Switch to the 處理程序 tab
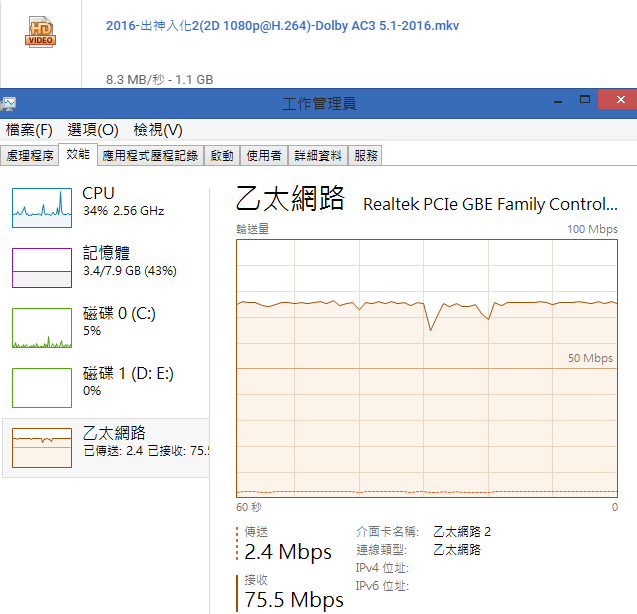Viewport: 637px width, 614px height. tap(30, 155)
